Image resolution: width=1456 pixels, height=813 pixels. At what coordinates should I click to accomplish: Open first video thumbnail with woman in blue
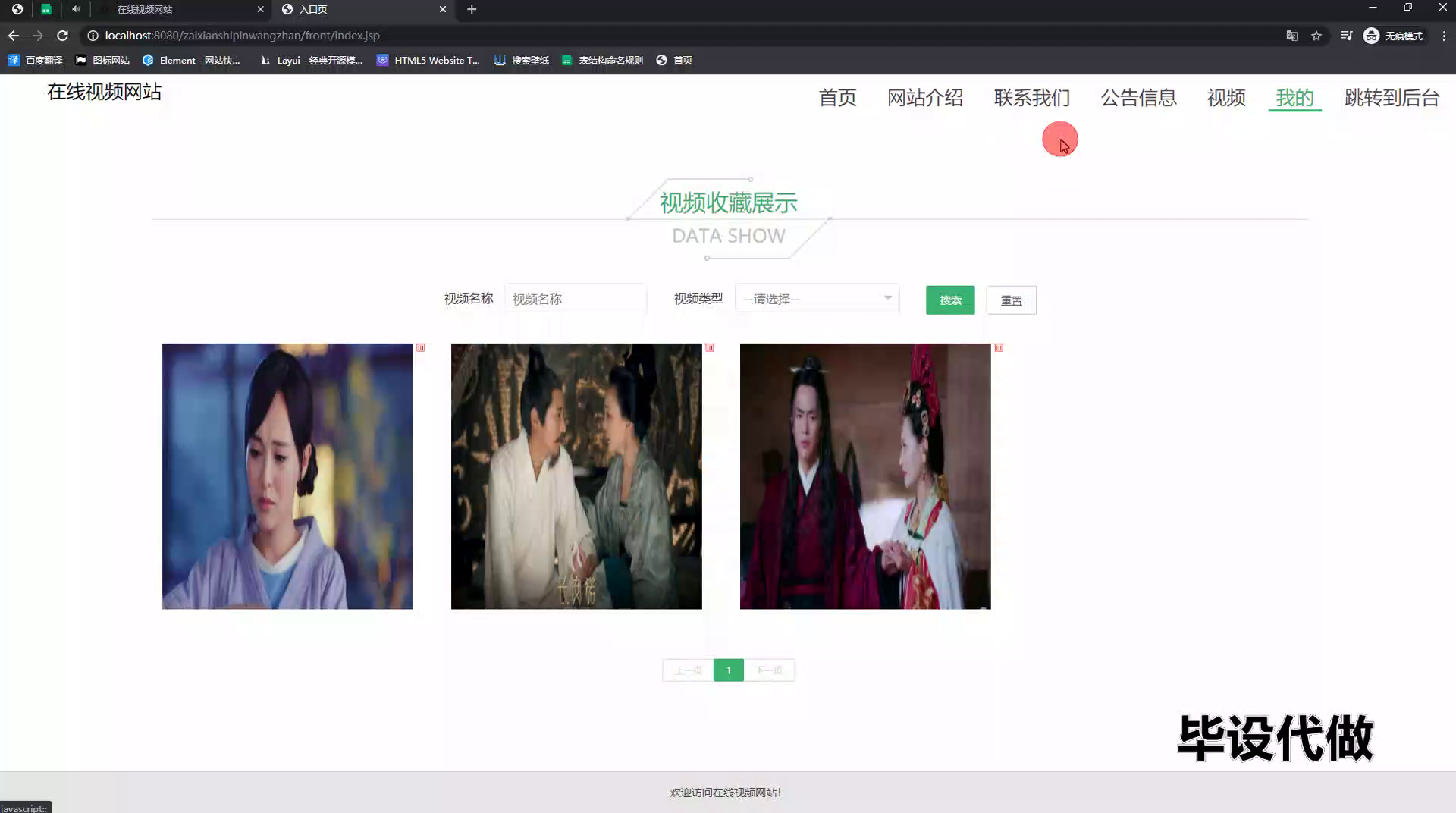[287, 476]
